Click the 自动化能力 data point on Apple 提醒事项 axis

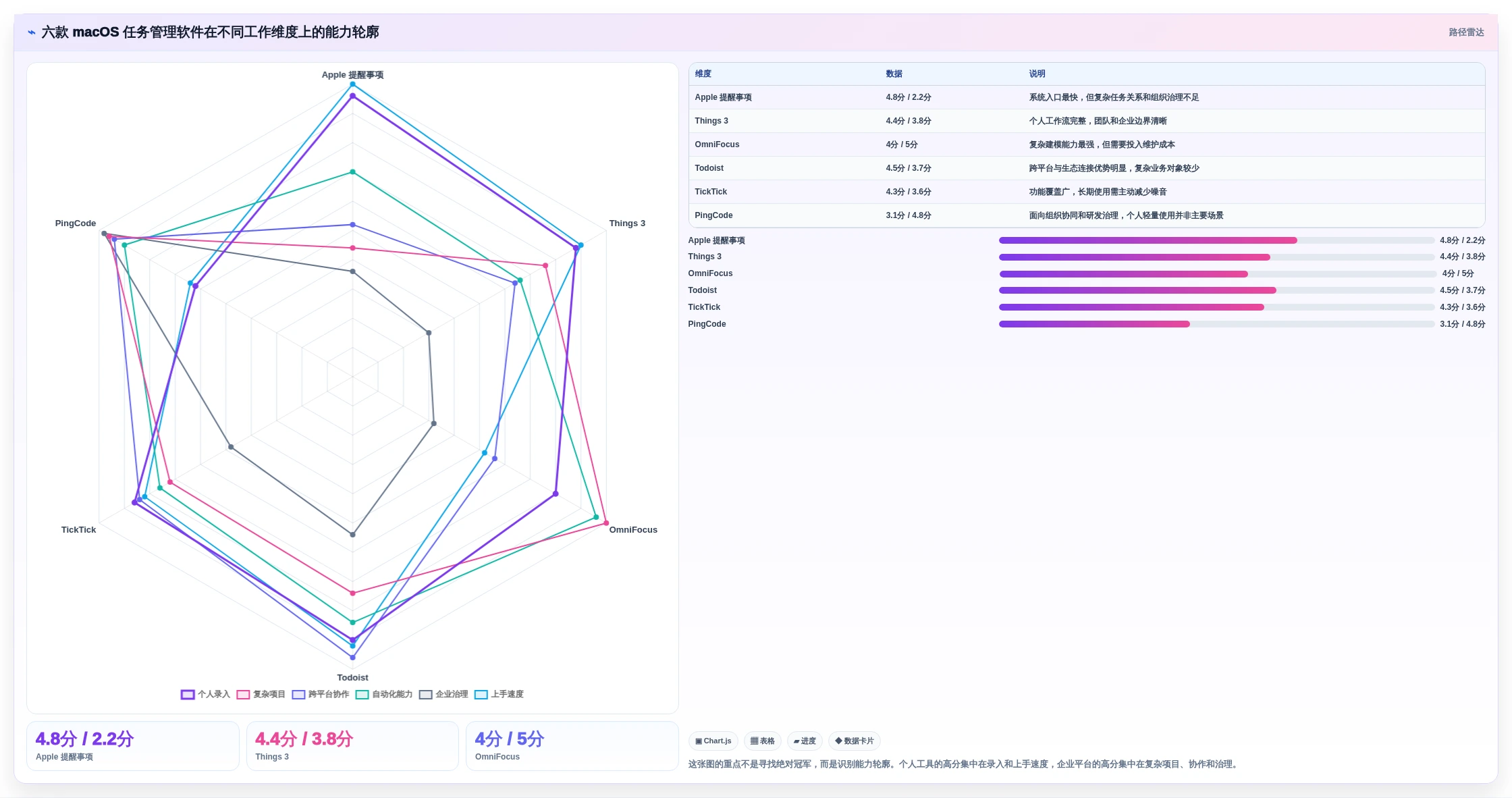coord(352,172)
